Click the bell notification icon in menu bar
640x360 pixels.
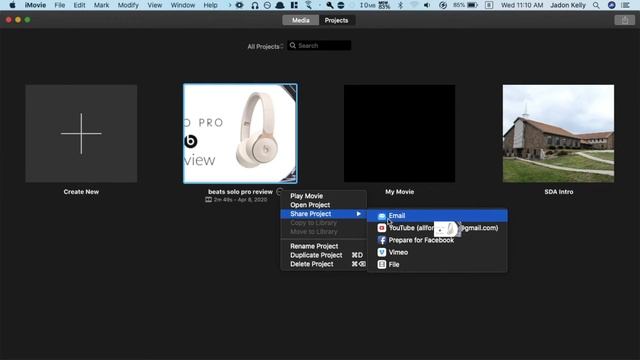coord(280,5)
